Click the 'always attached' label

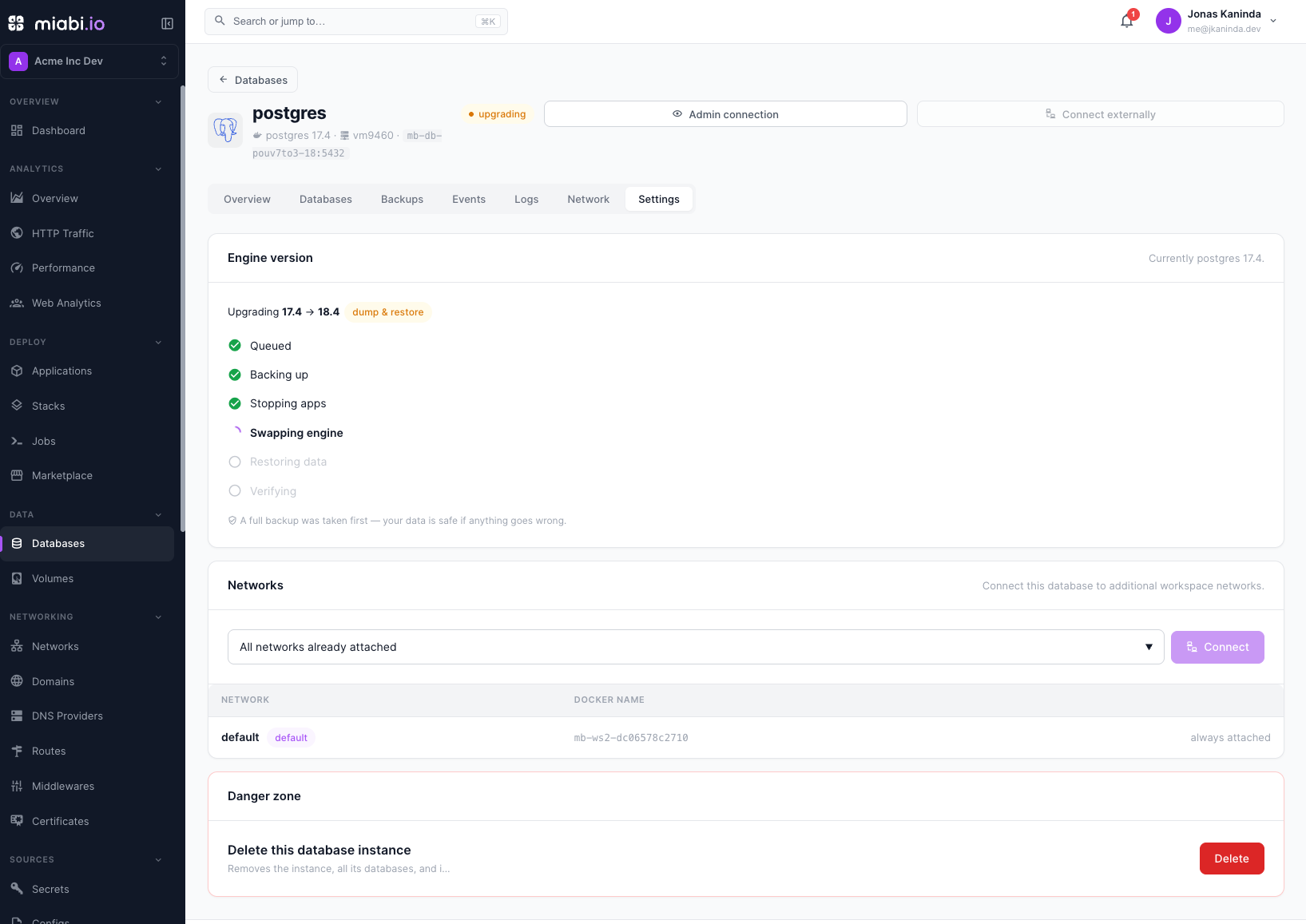(1230, 738)
